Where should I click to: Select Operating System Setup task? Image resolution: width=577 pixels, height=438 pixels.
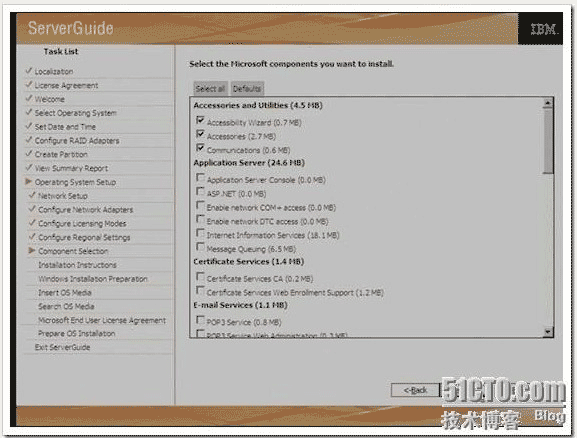click(x=75, y=182)
